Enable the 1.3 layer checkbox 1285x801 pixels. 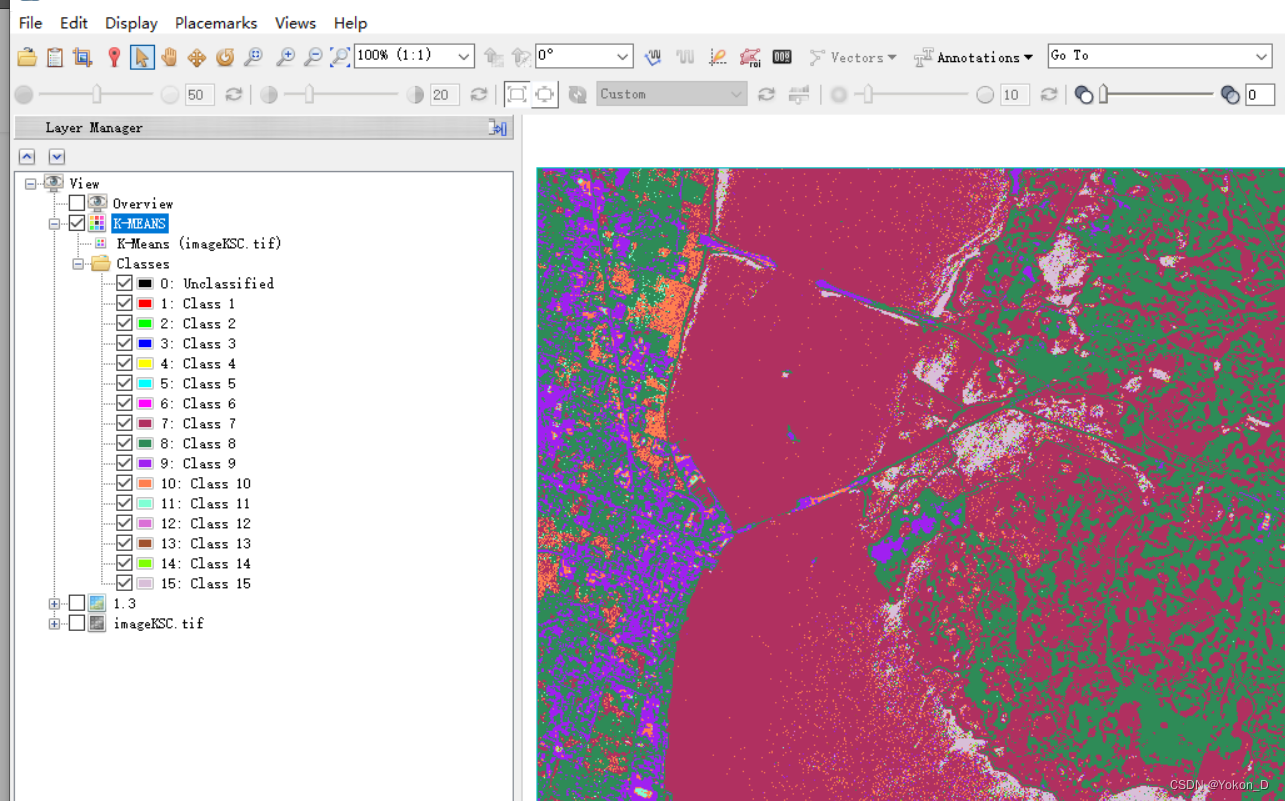[77, 603]
